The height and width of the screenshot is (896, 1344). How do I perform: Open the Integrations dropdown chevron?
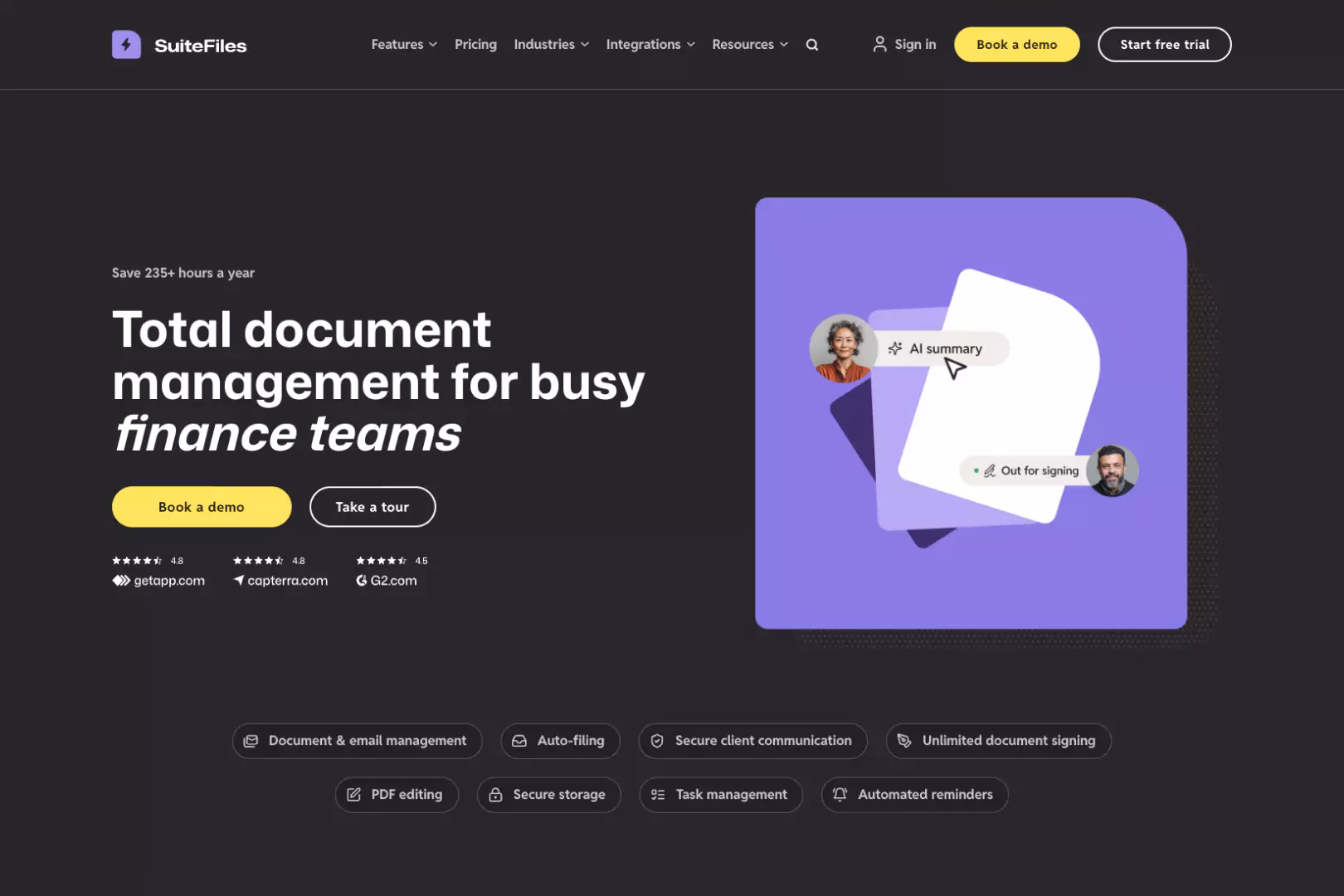691,45
